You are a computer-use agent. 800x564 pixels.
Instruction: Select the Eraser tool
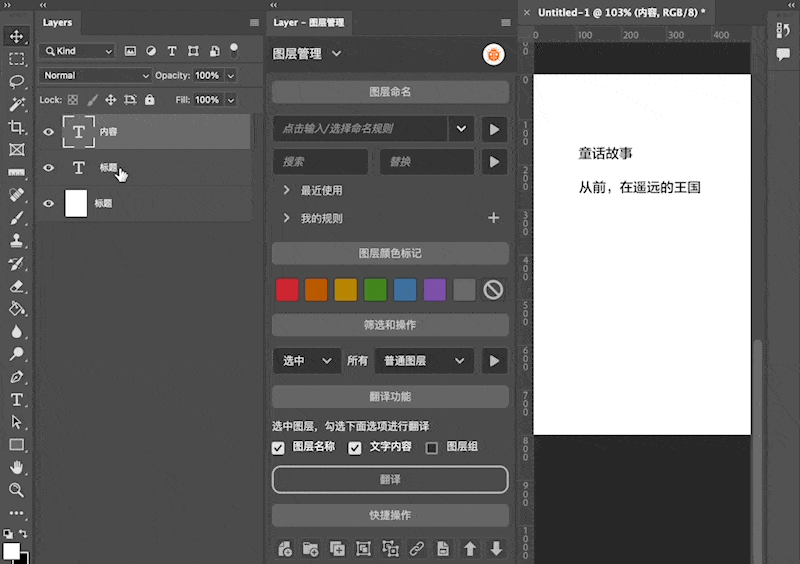(16, 286)
